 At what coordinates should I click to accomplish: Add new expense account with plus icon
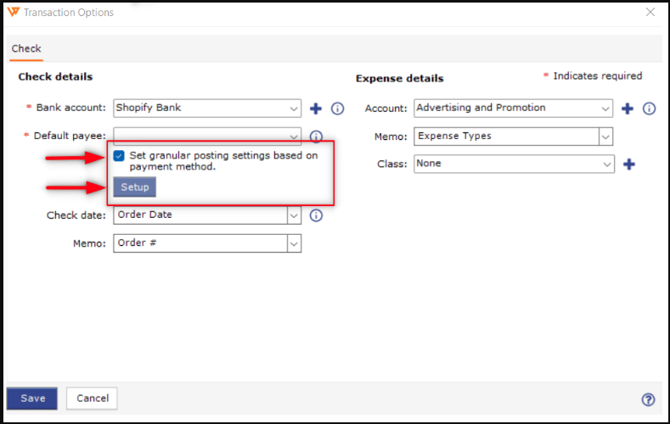628,108
